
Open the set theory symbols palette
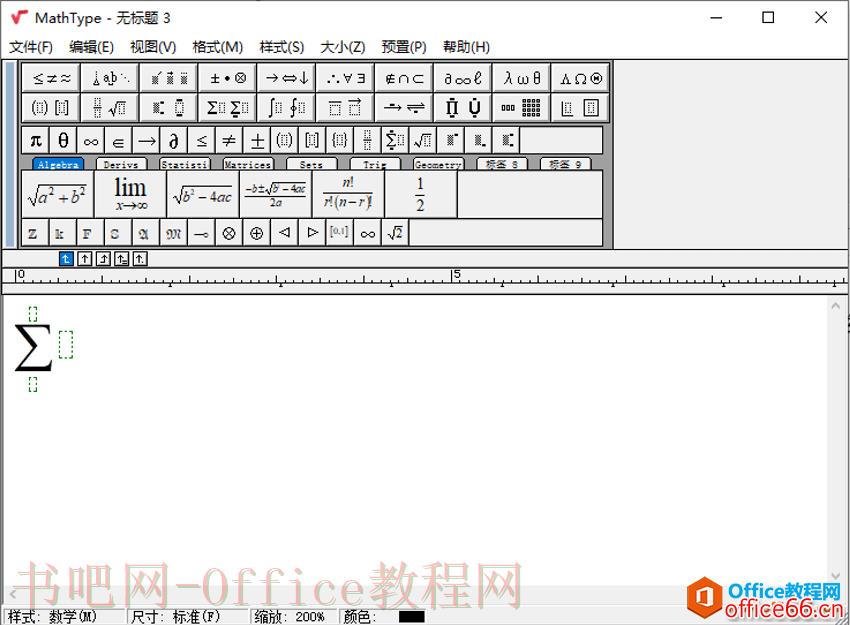pos(404,78)
